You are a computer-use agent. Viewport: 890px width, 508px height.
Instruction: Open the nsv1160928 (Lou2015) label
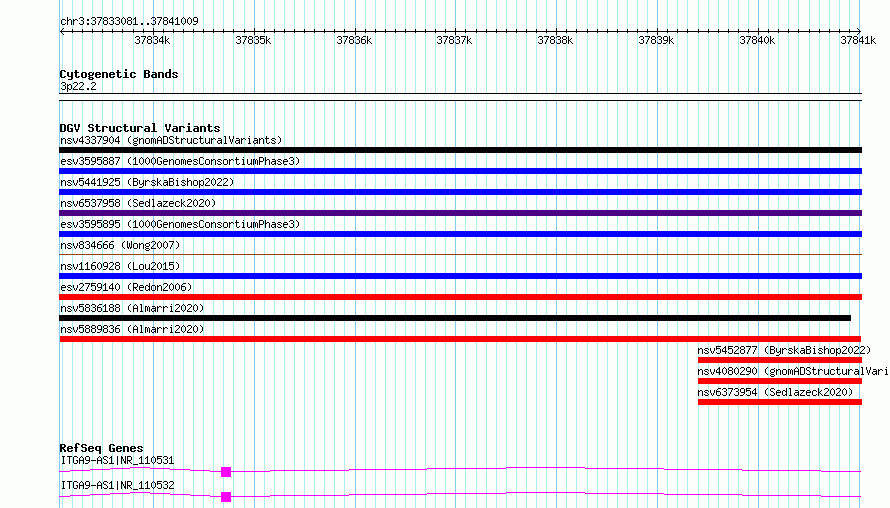point(120,266)
